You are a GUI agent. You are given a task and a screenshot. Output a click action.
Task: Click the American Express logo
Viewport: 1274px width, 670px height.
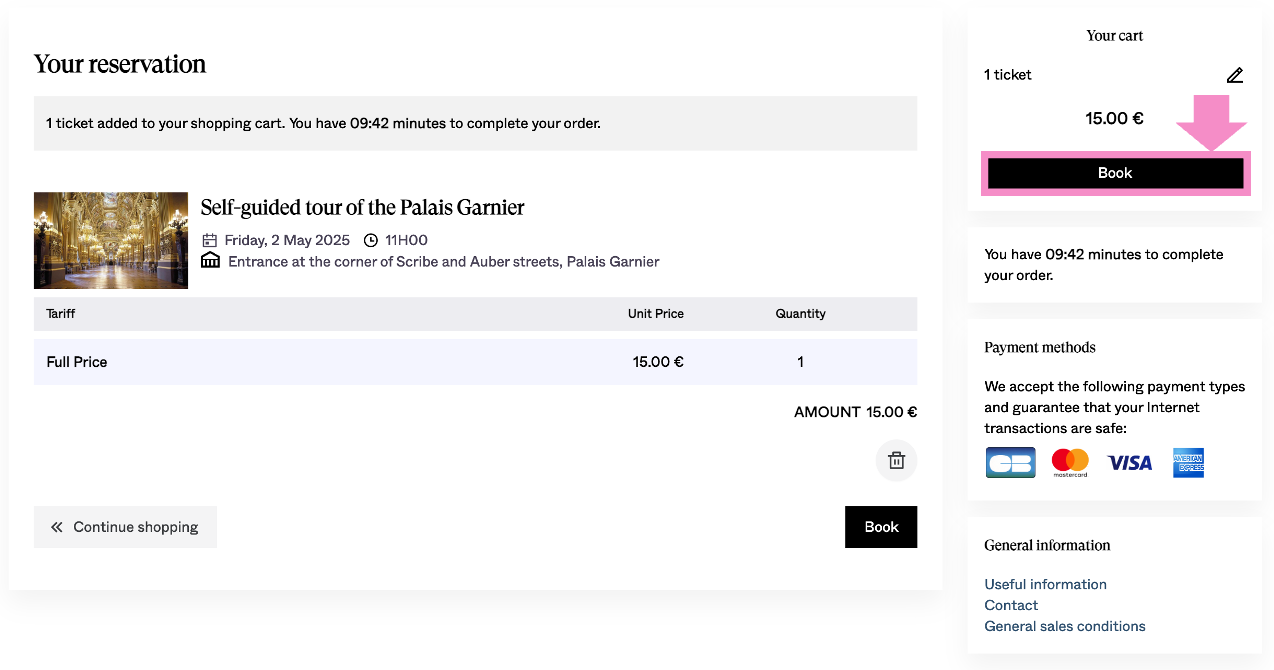coord(1189,463)
